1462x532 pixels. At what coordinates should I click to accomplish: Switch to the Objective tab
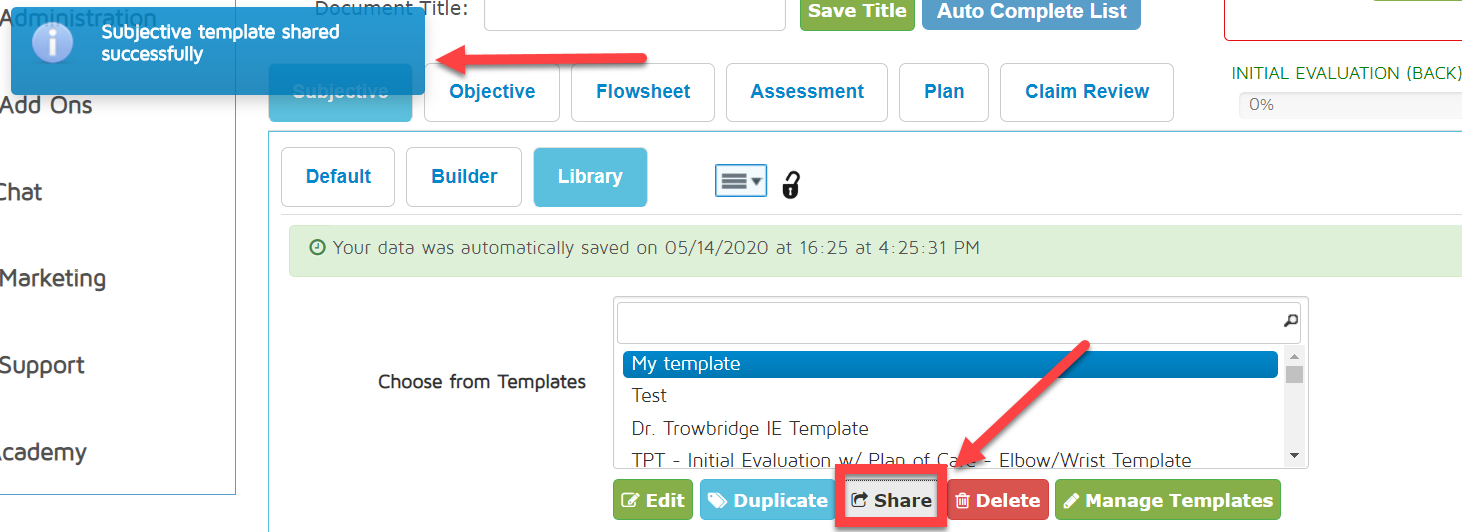click(491, 92)
